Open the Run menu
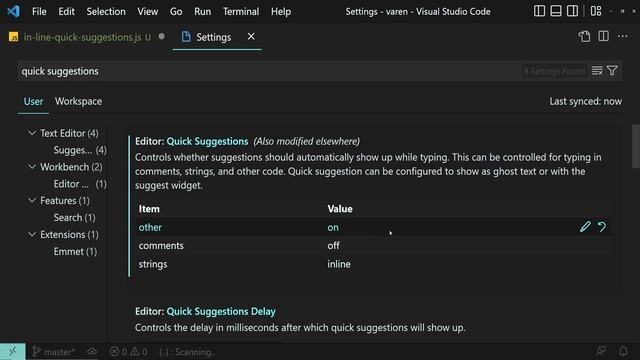Viewport: 640px width, 360px height. pos(202,11)
